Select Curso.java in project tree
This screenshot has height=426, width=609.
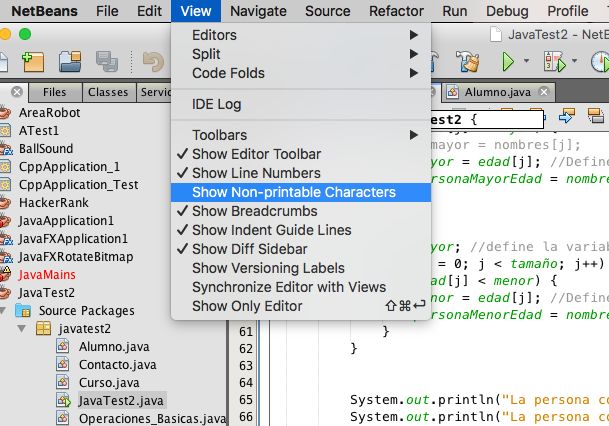pos(109,383)
